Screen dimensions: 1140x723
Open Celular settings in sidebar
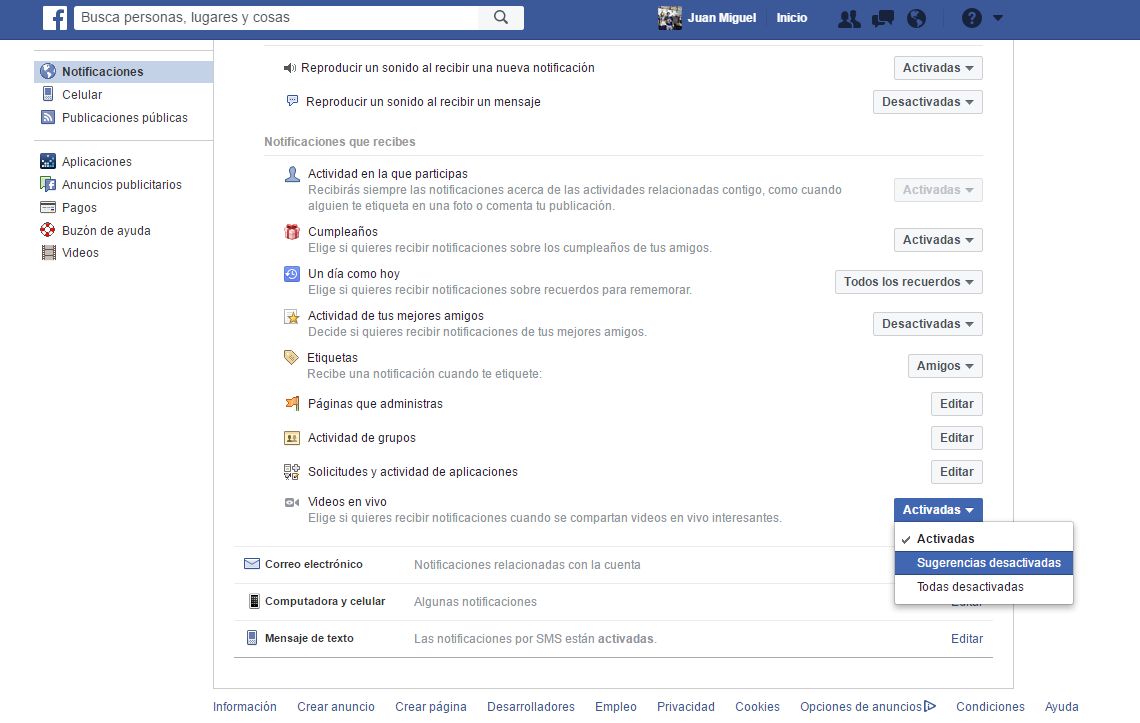point(82,95)
